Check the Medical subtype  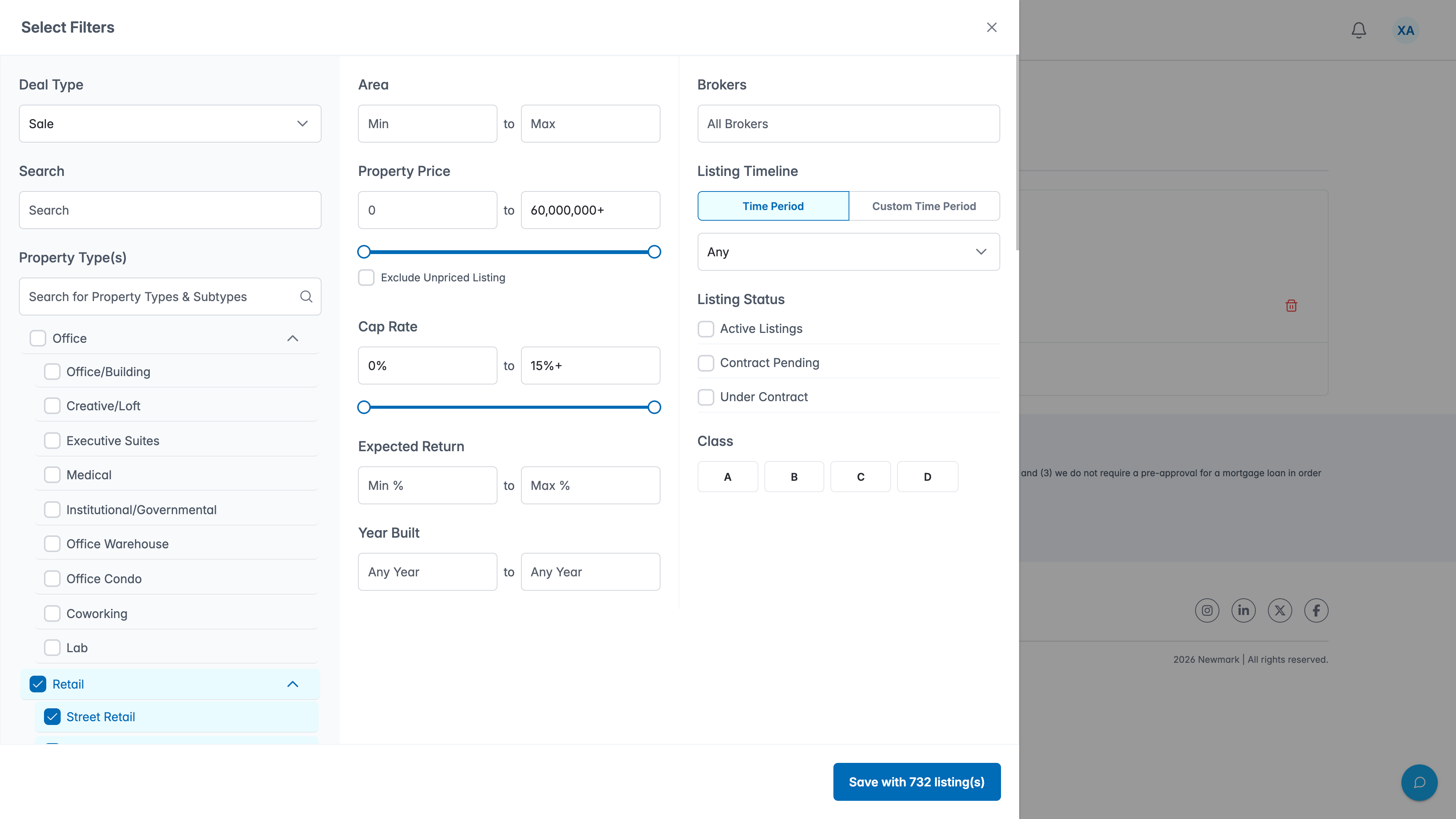(x=52, y=475)
